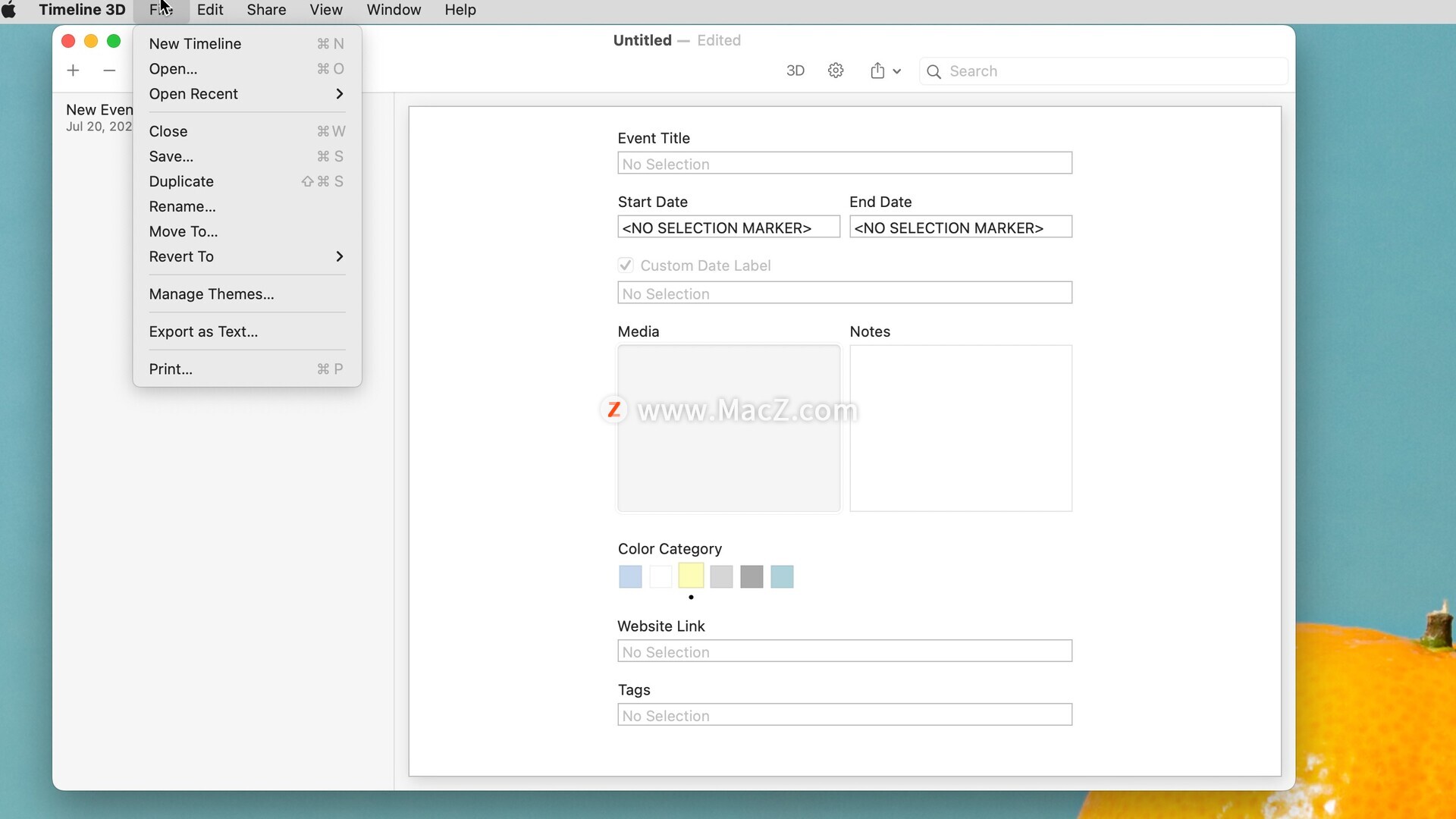
Task: Click the Edited status label in the title bar
Action: click(x=719, y=40)
